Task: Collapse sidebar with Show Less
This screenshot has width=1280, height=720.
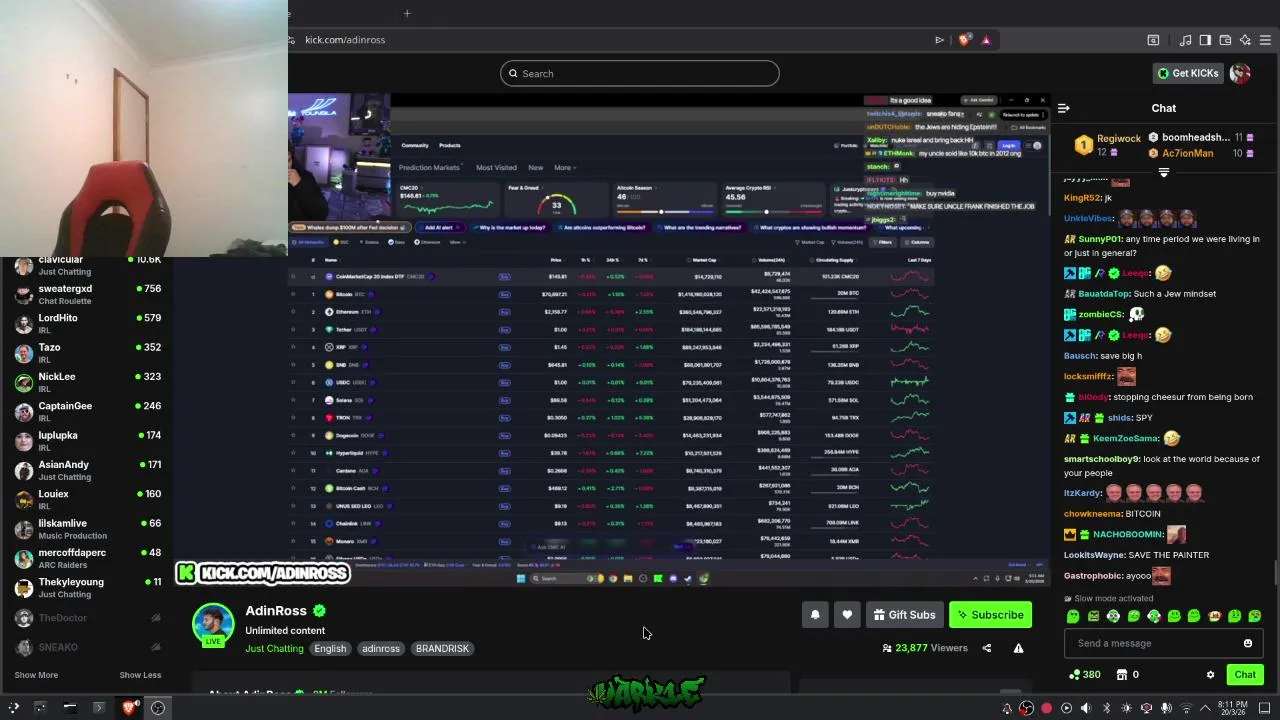Action: pyautogui.click(x=140, y=675)
